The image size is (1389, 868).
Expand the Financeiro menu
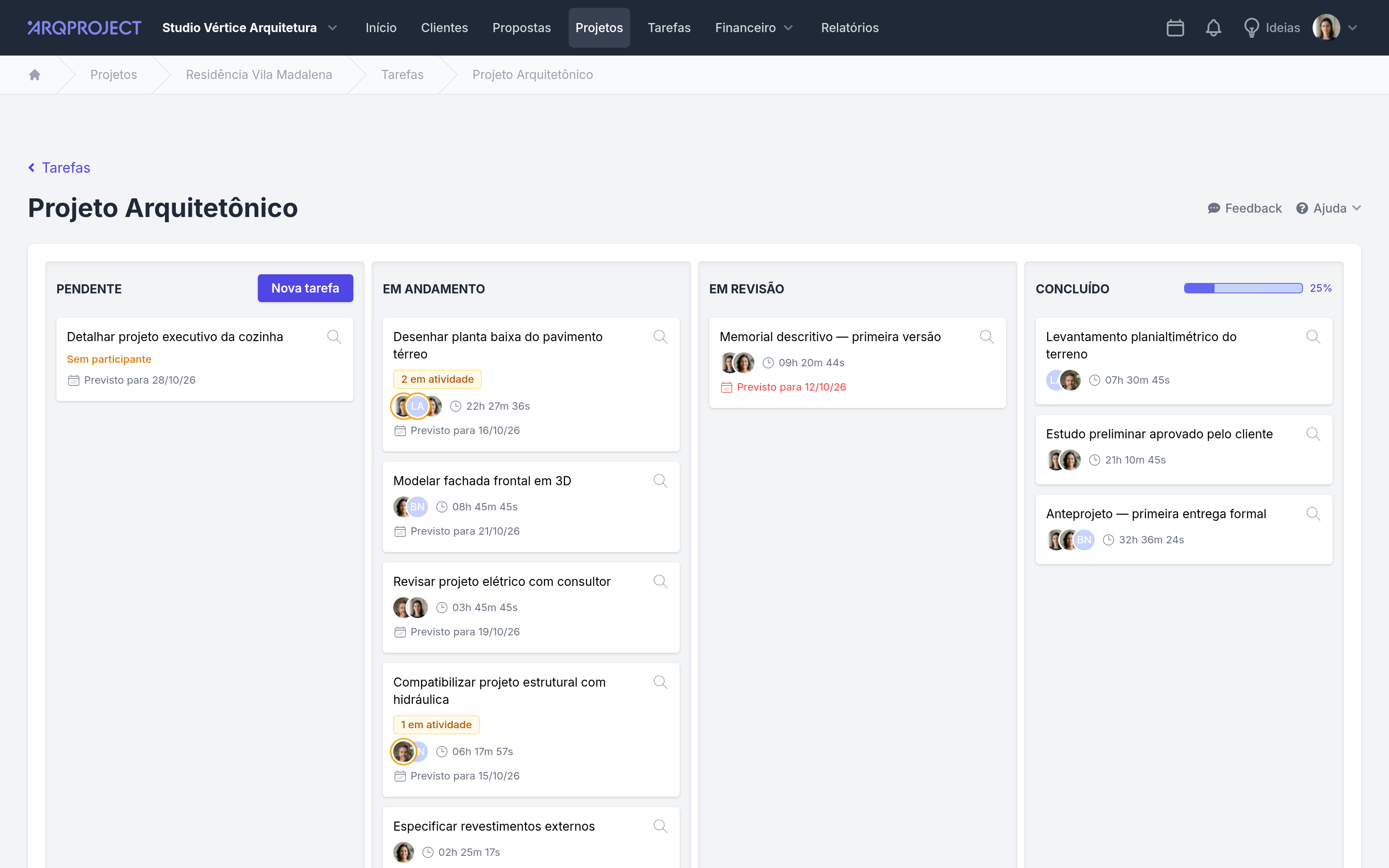click(754, 27)
